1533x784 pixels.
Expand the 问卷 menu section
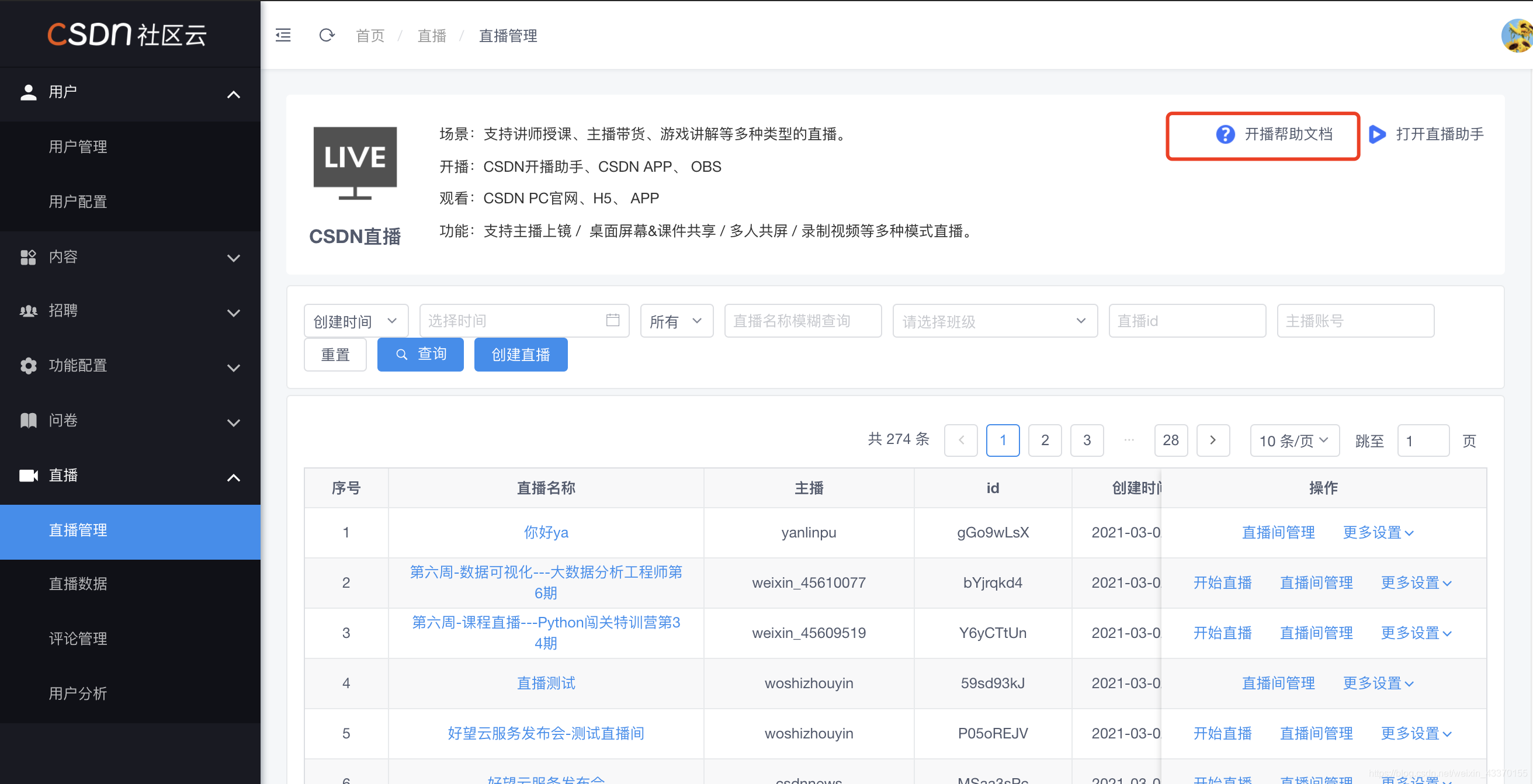coord(234,422)
